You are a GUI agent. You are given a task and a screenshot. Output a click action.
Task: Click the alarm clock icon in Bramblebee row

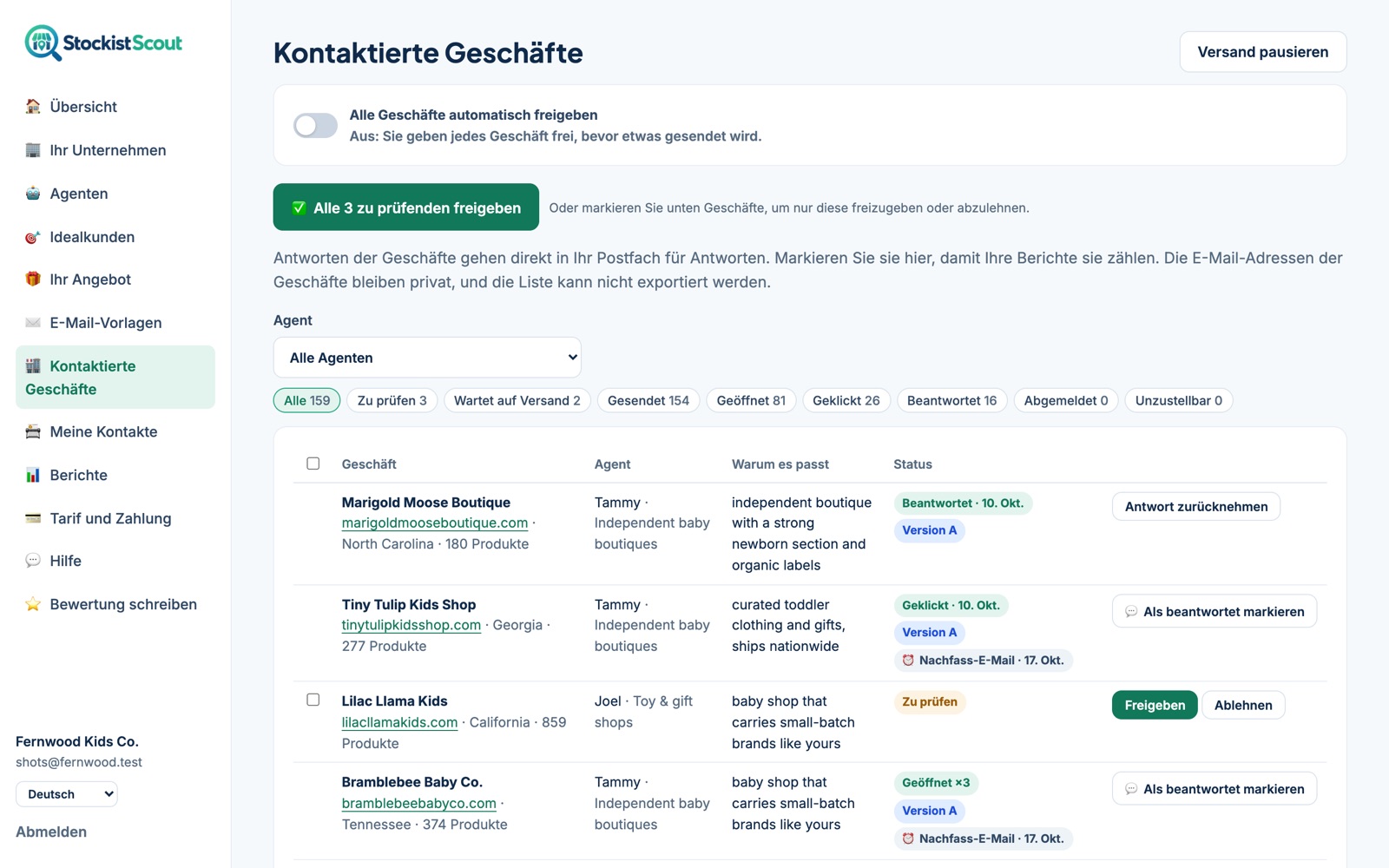908,838
